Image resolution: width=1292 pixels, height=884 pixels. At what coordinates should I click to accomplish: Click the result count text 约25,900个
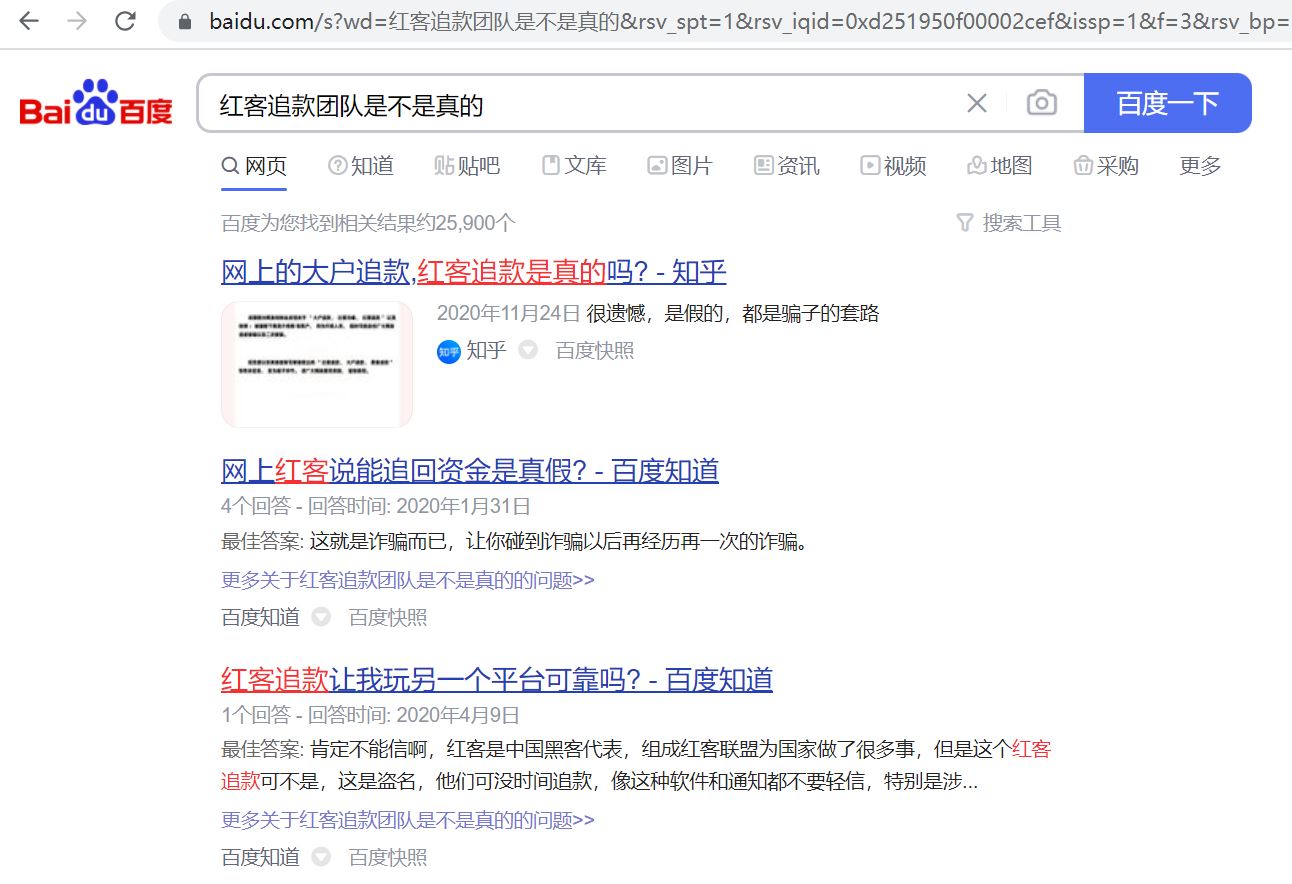pyautogui.click(x=369, y=223)
